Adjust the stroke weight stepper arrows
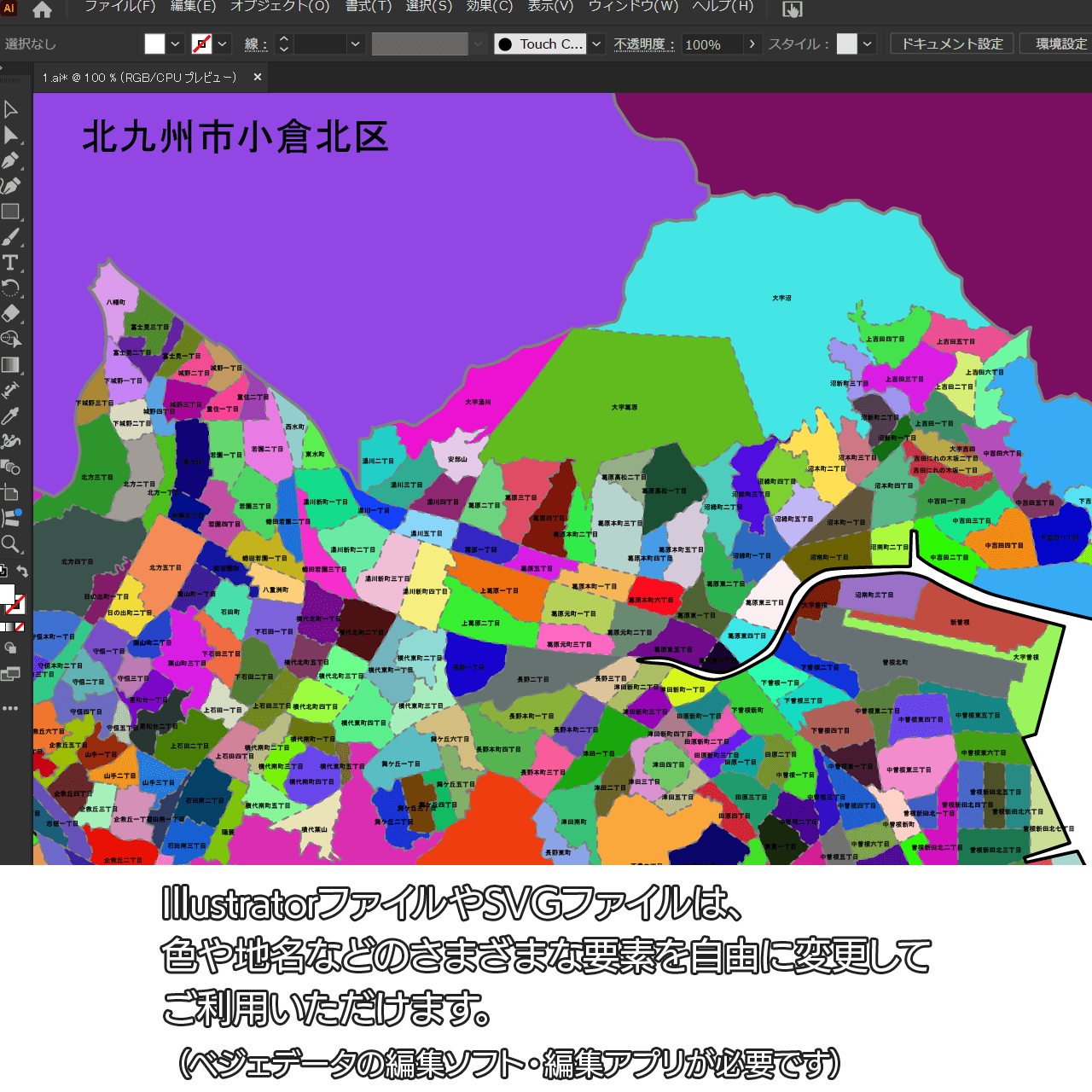 click(x=284, y=44)
